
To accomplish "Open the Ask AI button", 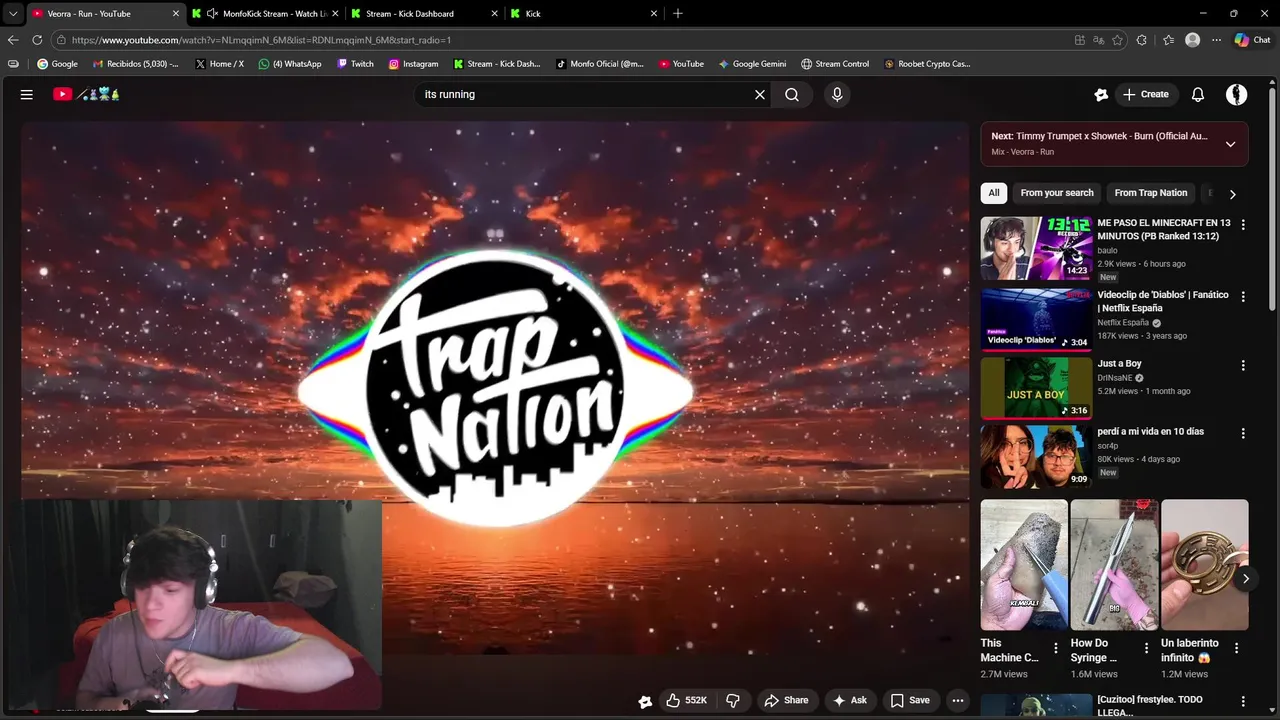I will coord(850,700).
